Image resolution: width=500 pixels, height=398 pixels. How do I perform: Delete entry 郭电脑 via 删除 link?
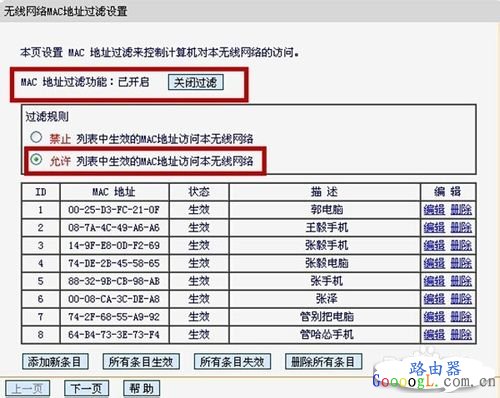coord(461,210)
